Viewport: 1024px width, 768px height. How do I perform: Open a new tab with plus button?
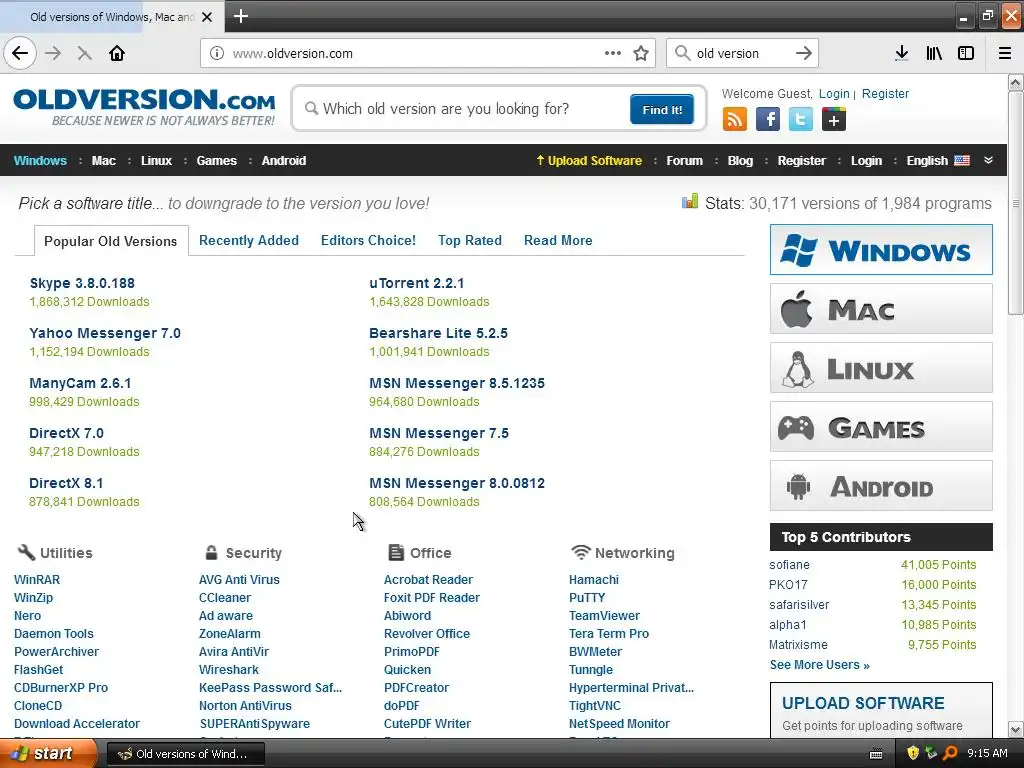pos(240,16)
